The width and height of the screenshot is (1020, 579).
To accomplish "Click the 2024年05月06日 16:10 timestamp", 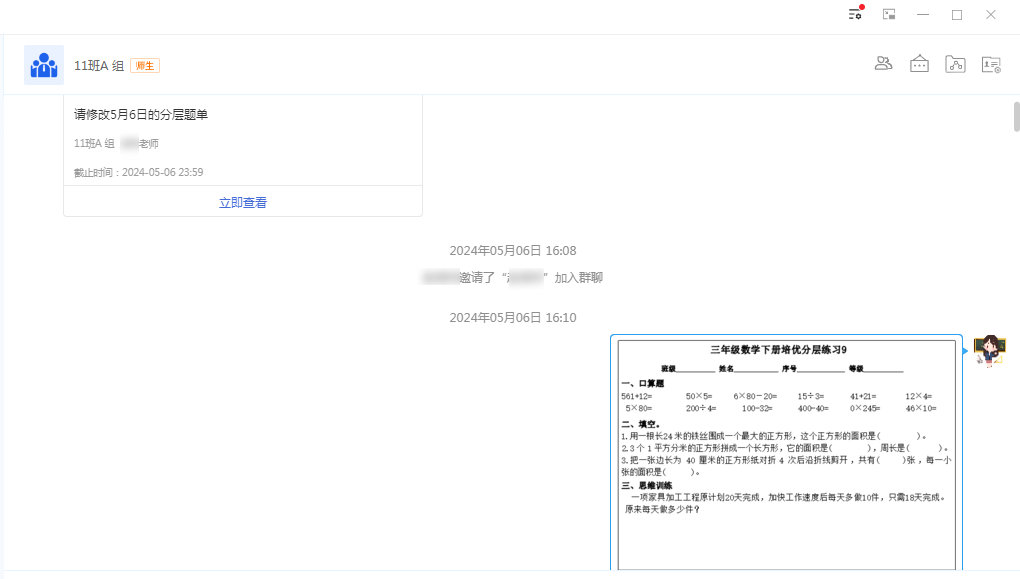I will tap(513, 316).
